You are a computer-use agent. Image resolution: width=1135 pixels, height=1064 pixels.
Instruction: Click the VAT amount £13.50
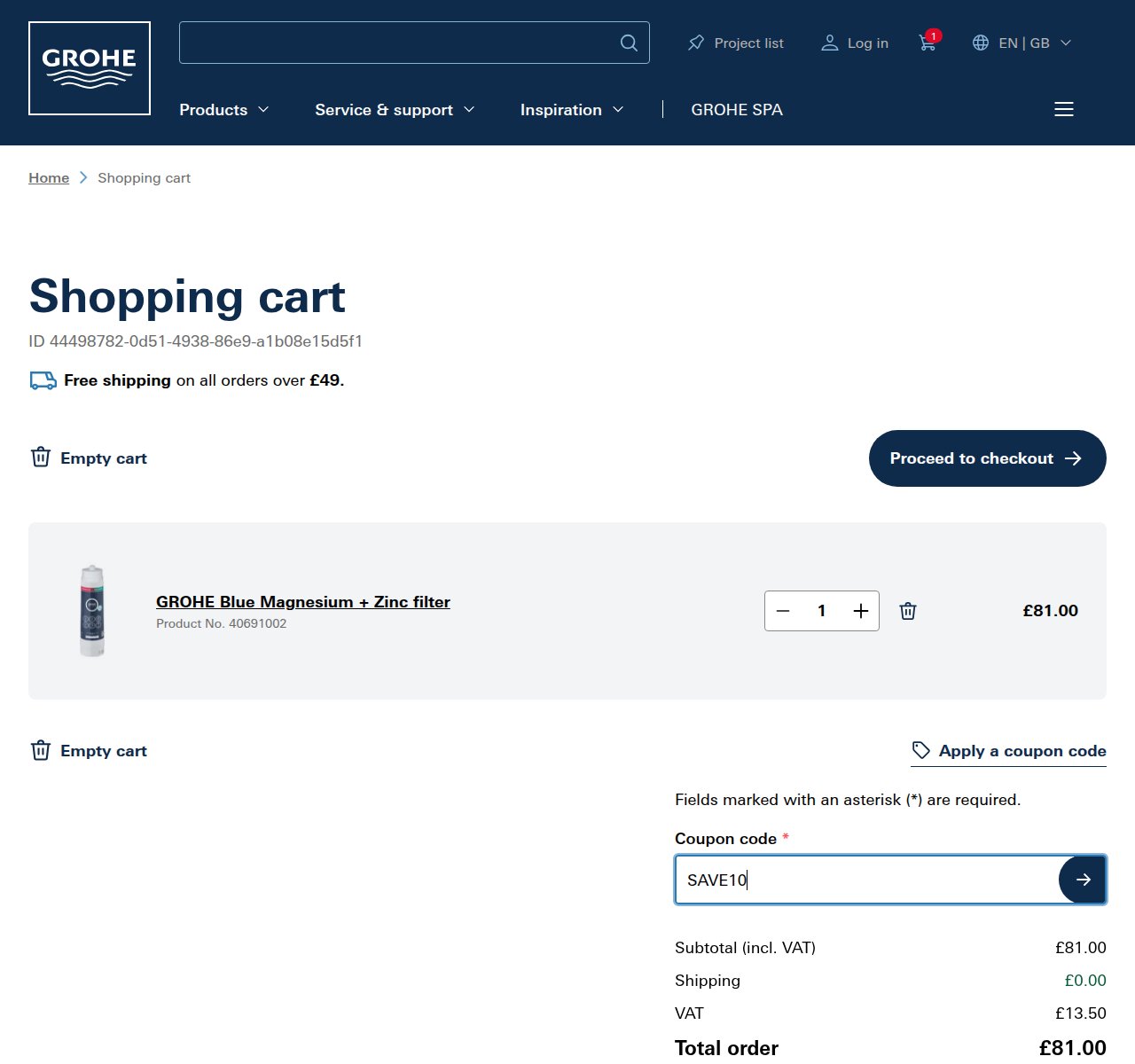(x=1081, y=1013)
